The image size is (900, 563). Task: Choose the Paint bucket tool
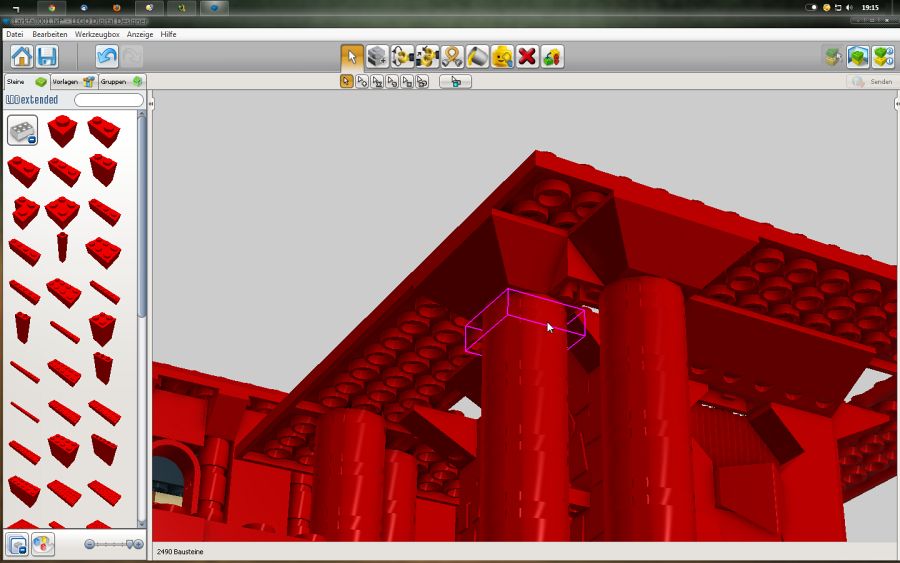click(477, 57)
